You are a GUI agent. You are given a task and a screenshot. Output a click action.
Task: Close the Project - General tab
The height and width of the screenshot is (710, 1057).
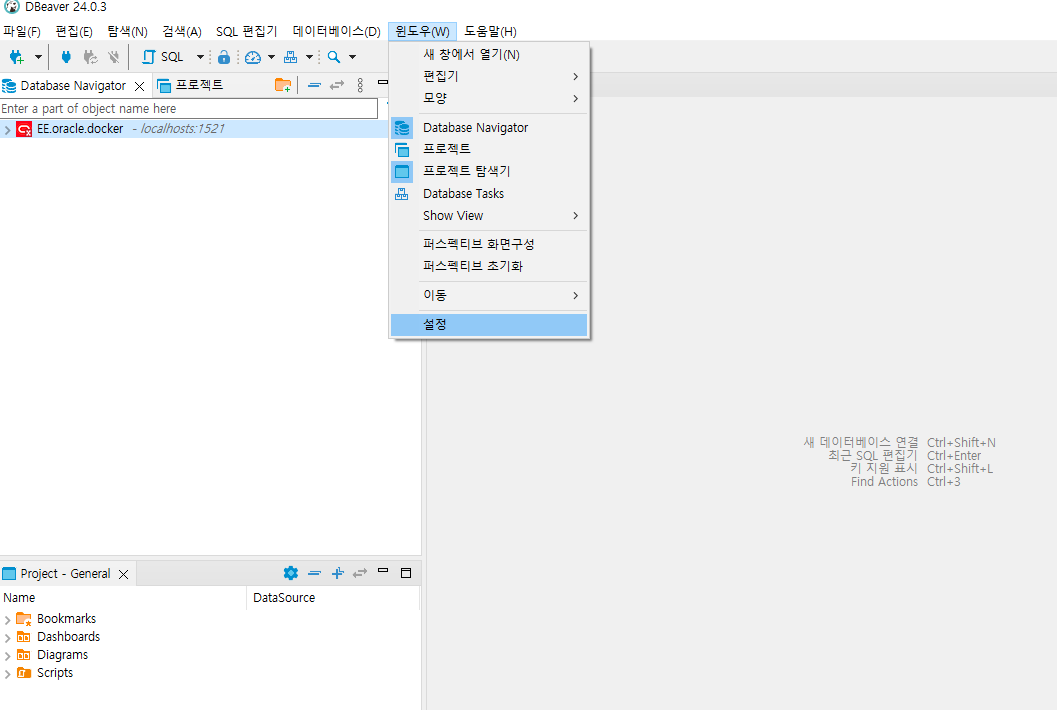pyautogui.click(x=123, y=574)
